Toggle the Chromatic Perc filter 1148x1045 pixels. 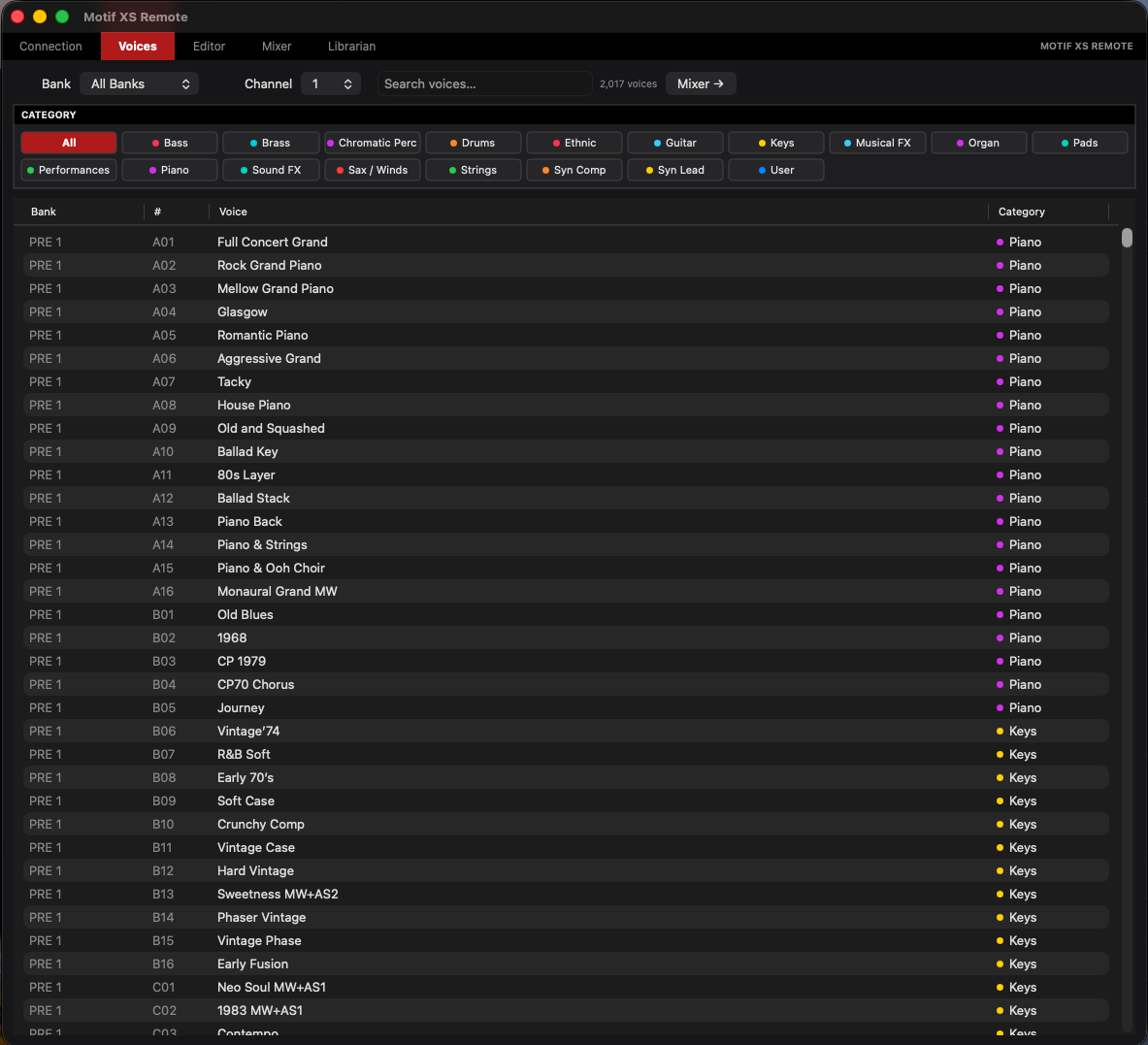pyautogui.click(x=372, y=143)
